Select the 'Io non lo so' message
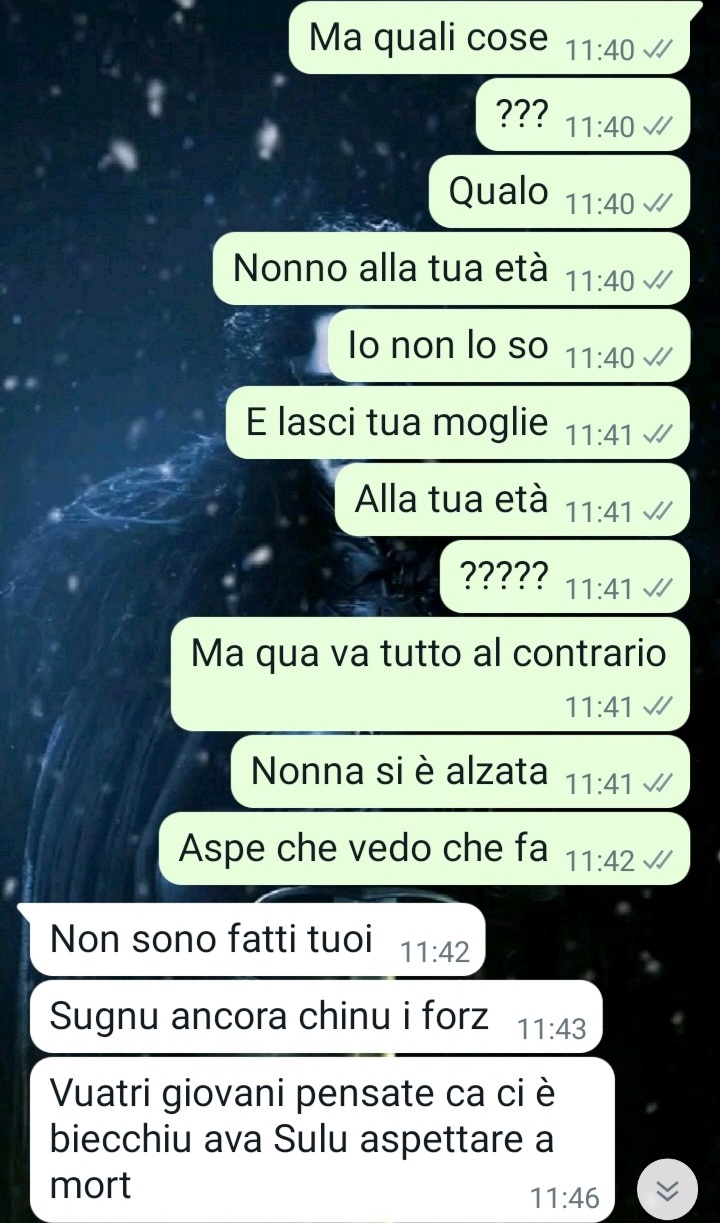This screenshot has height=1223, width=720. pyautogui.click(x=509, y=345)
